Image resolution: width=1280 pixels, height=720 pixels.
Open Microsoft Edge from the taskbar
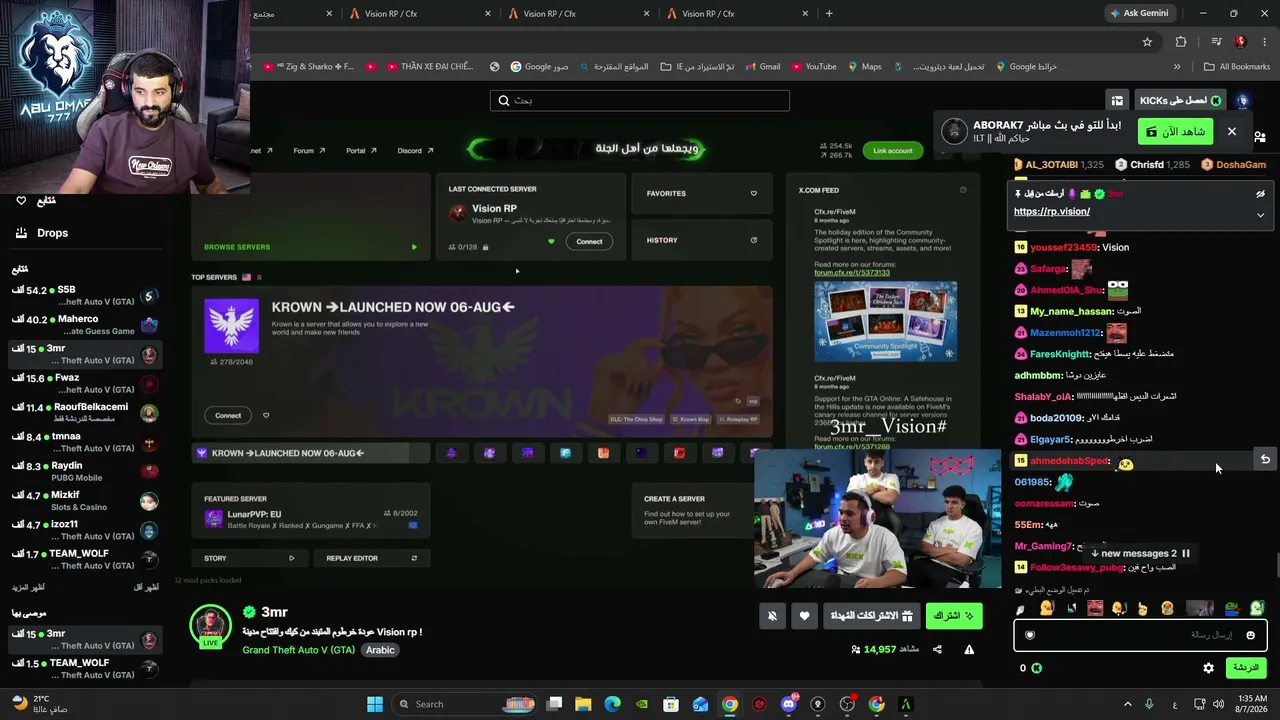click(x=612, y=704)
